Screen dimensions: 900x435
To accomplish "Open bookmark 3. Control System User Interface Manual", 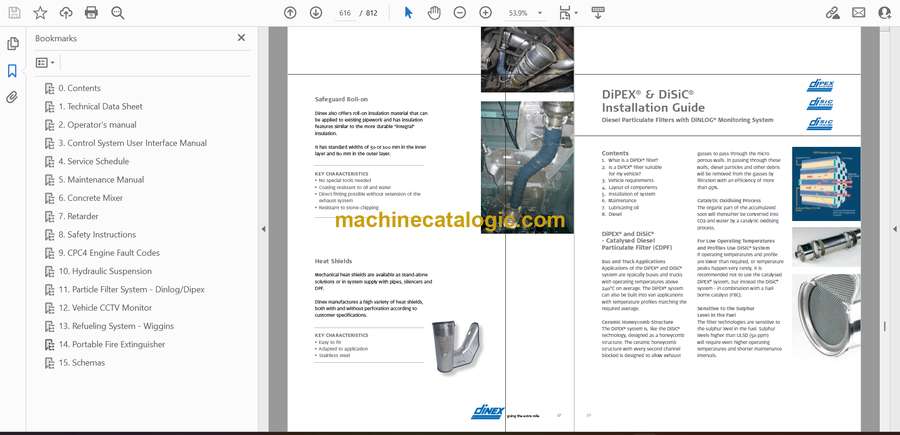I will point(133,143).
